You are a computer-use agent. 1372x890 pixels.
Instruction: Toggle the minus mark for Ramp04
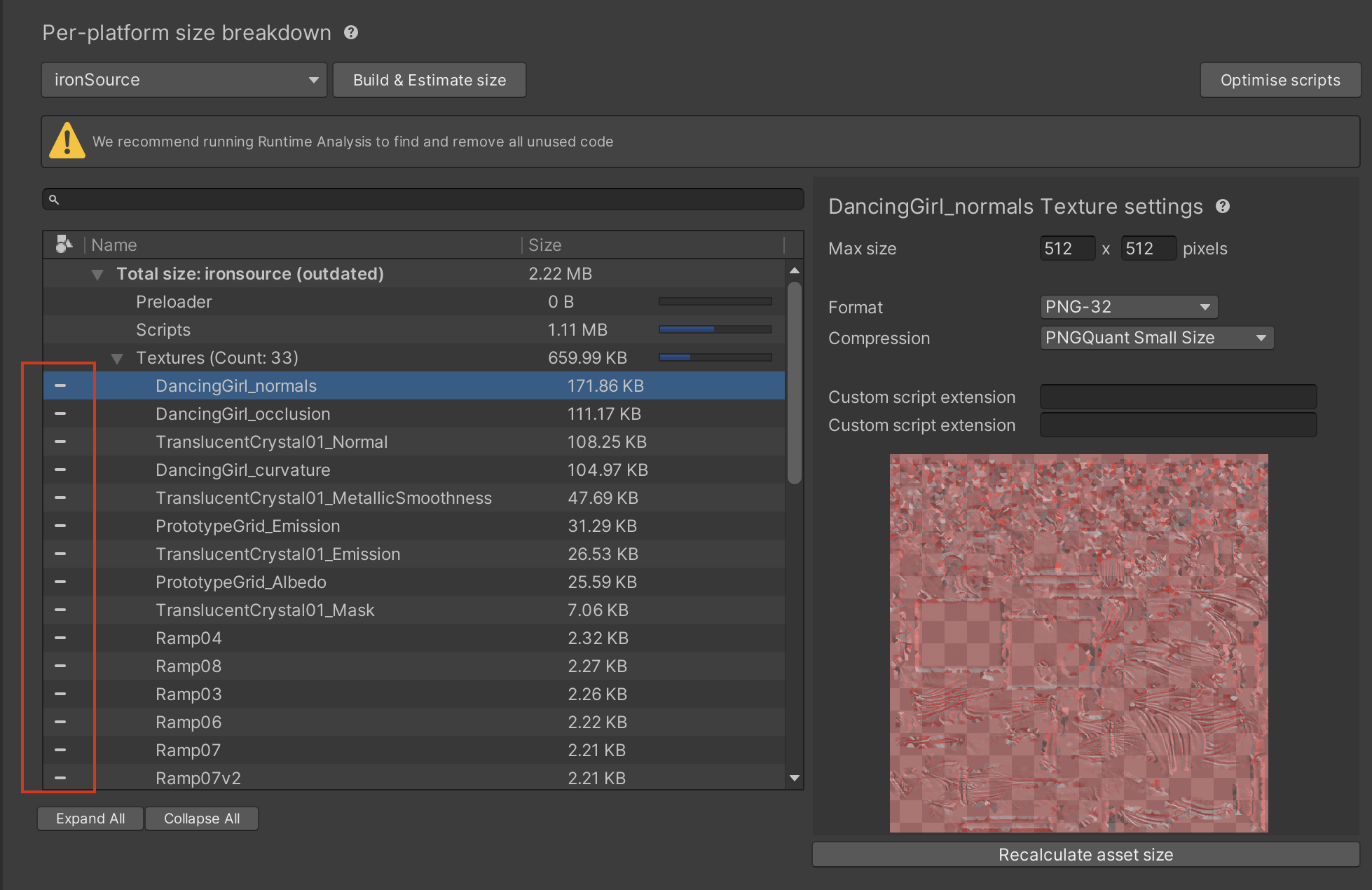tap(60, 638)
